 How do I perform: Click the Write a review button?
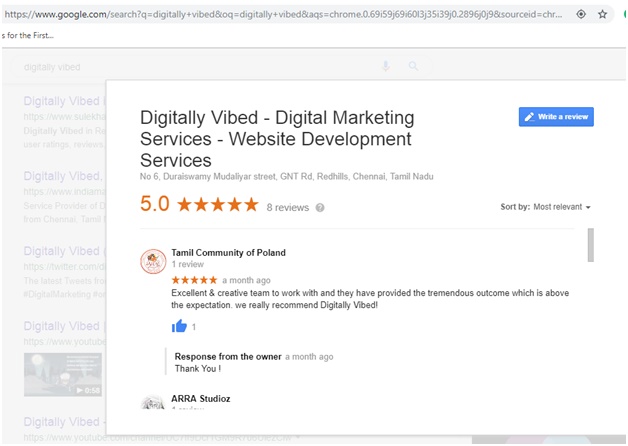pos(556,117)
